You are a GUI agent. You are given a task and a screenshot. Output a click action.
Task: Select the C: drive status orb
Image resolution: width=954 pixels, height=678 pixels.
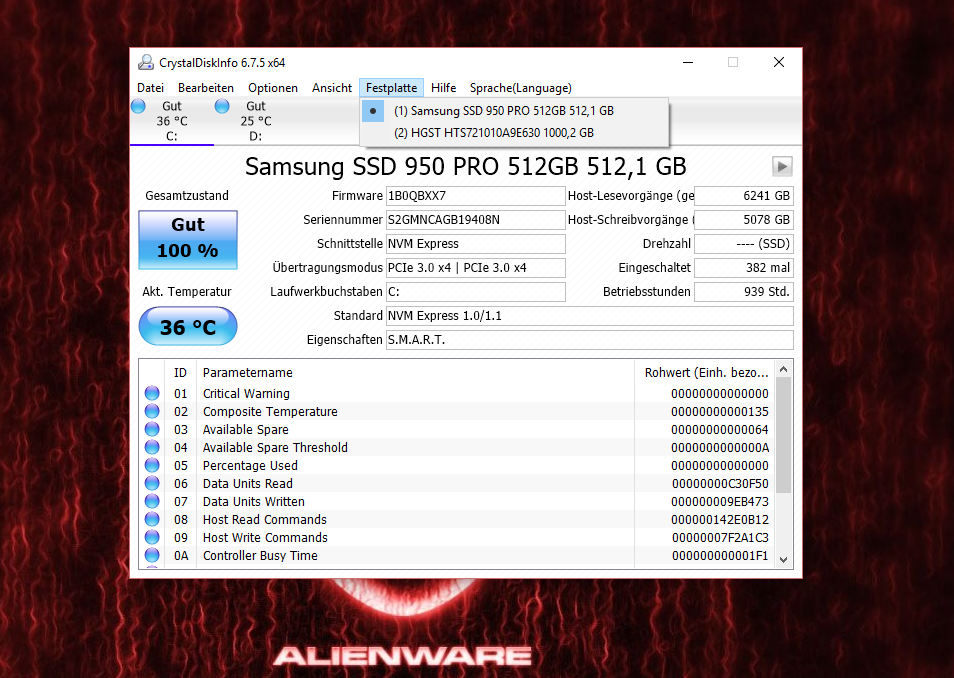139,106
